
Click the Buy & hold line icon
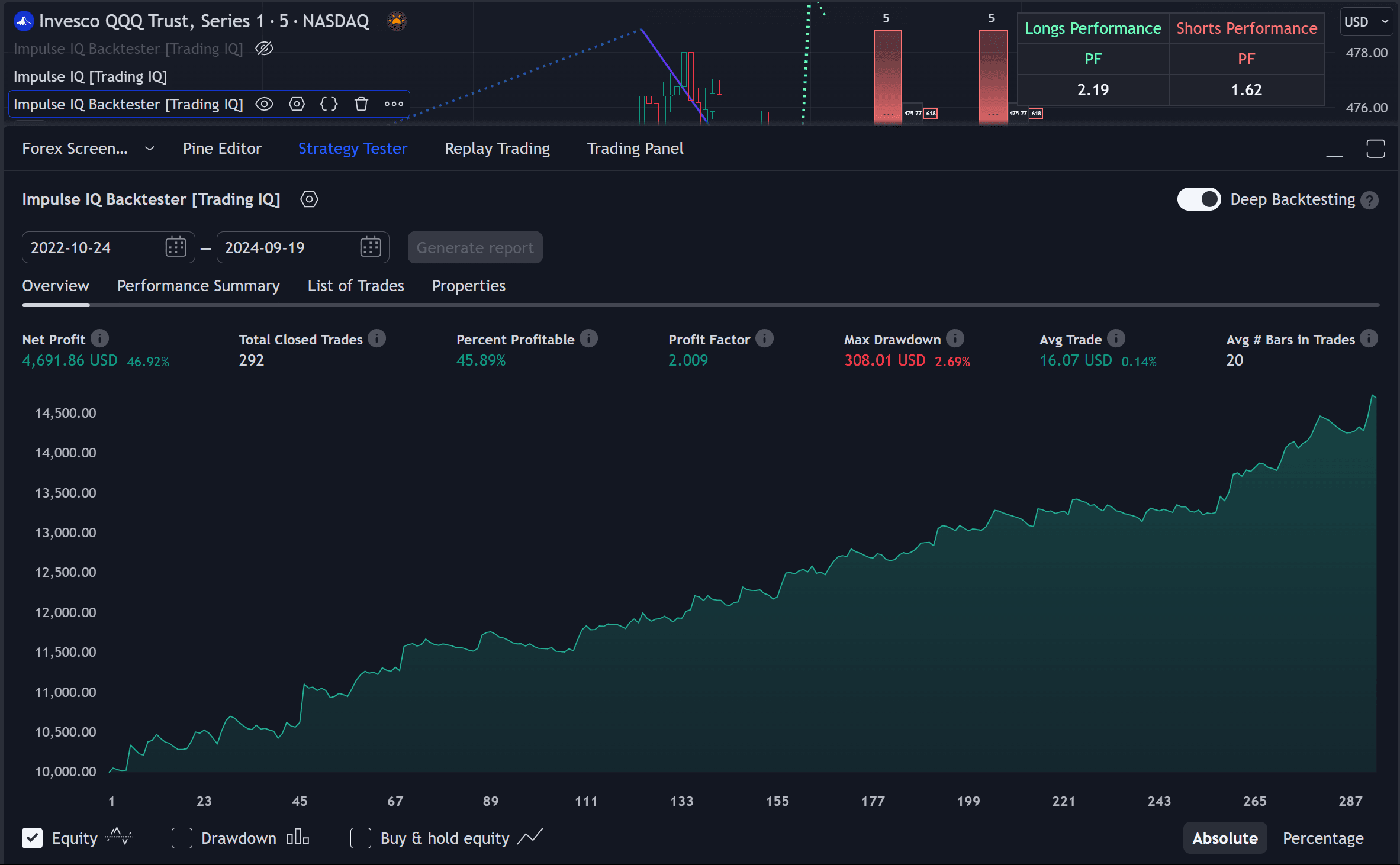[530, 837]
